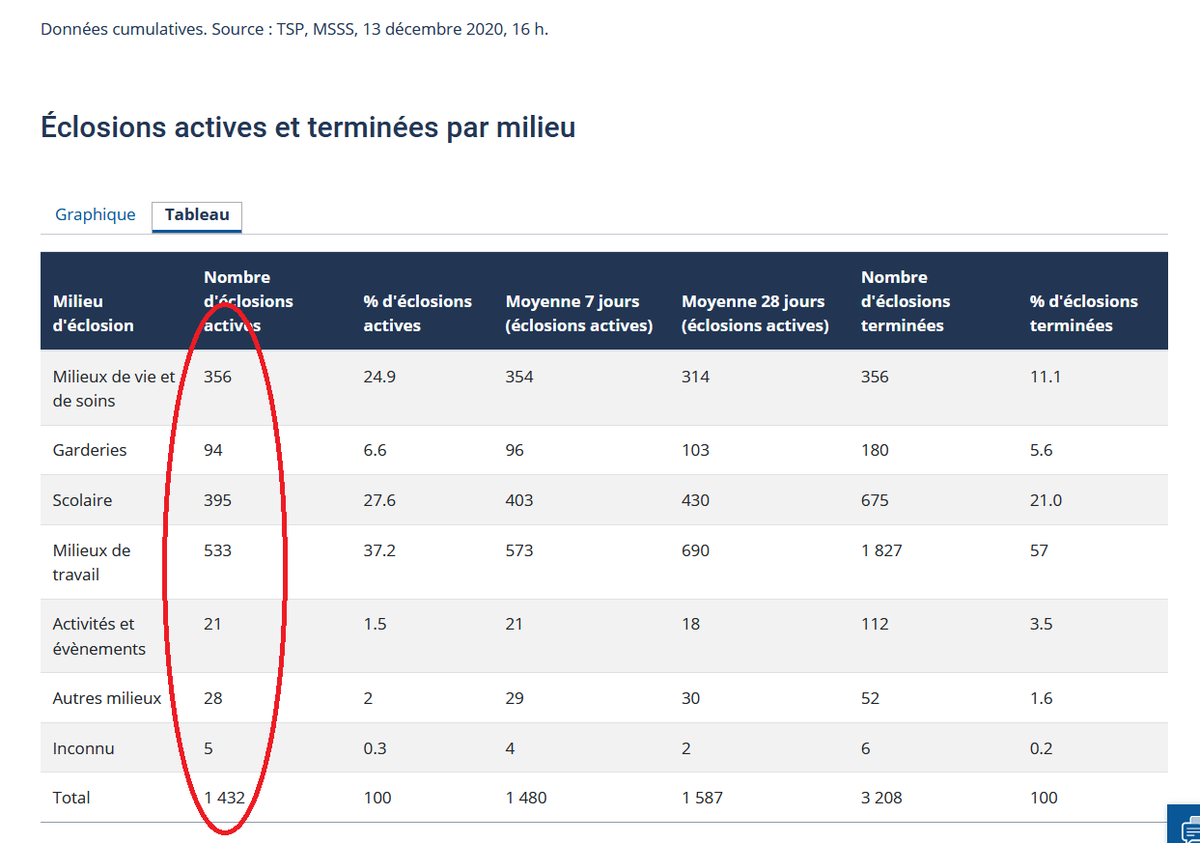Switch to the Graphique tab
The height and width of the screenshot is (843, 1200).
coord(95,214)
